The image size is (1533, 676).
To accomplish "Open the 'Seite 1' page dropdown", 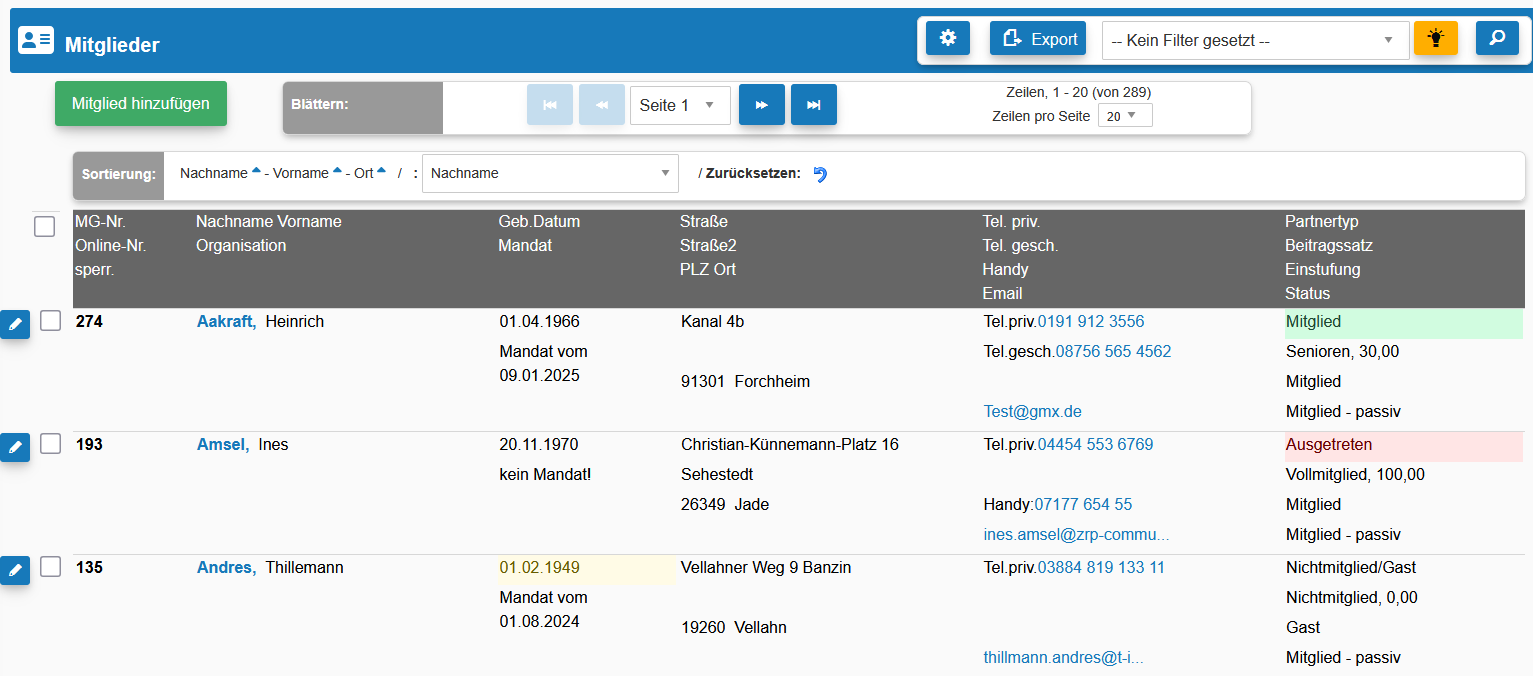I will [x=680, y=105].
